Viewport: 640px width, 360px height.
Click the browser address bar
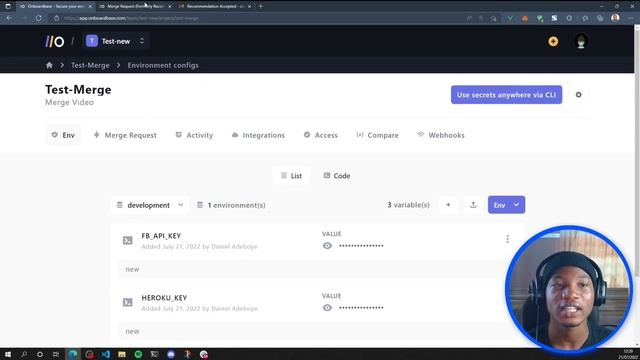coord(261,18)
